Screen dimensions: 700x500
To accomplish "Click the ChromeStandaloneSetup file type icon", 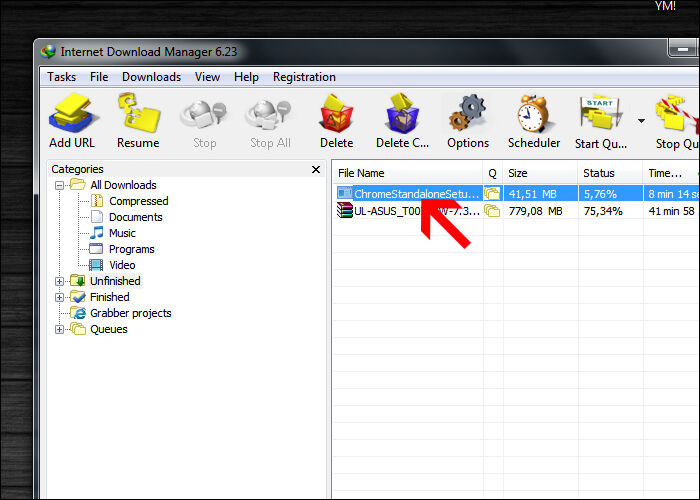I will (345, 193).
